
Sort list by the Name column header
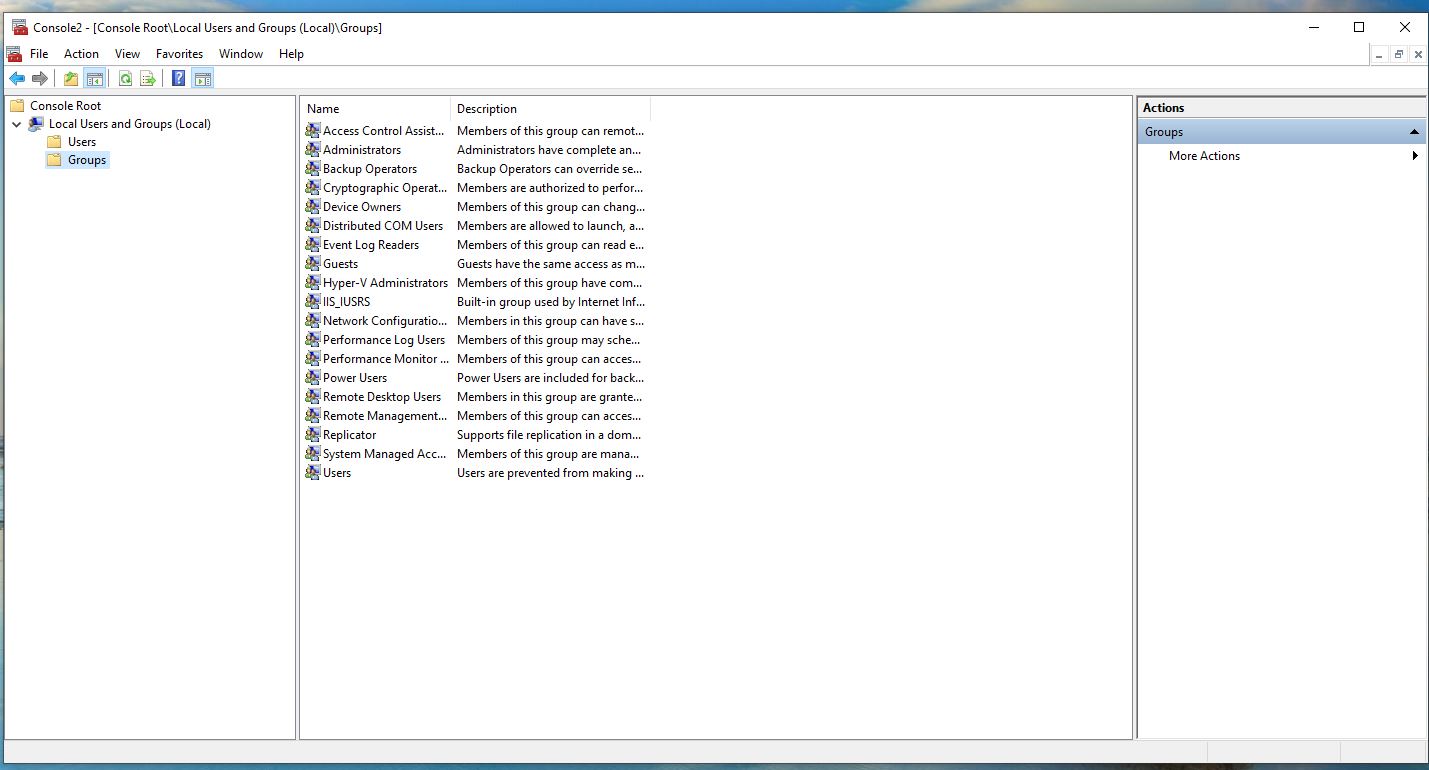[375, 109]
